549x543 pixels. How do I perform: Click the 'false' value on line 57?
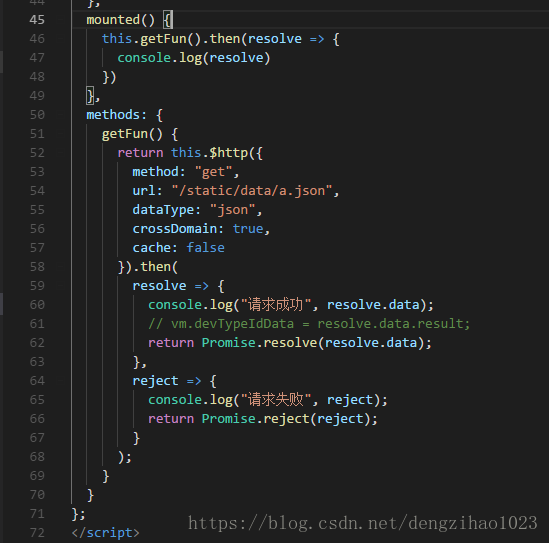click(x=206, y=248)
